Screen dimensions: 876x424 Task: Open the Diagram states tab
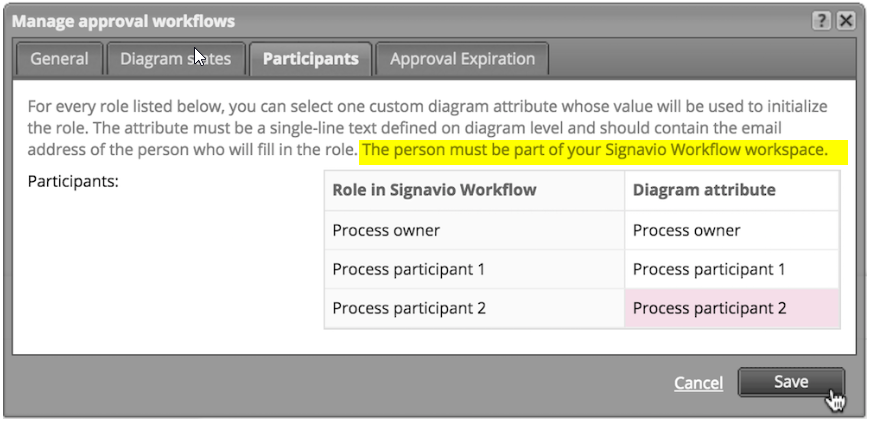(x=176, y=59)
